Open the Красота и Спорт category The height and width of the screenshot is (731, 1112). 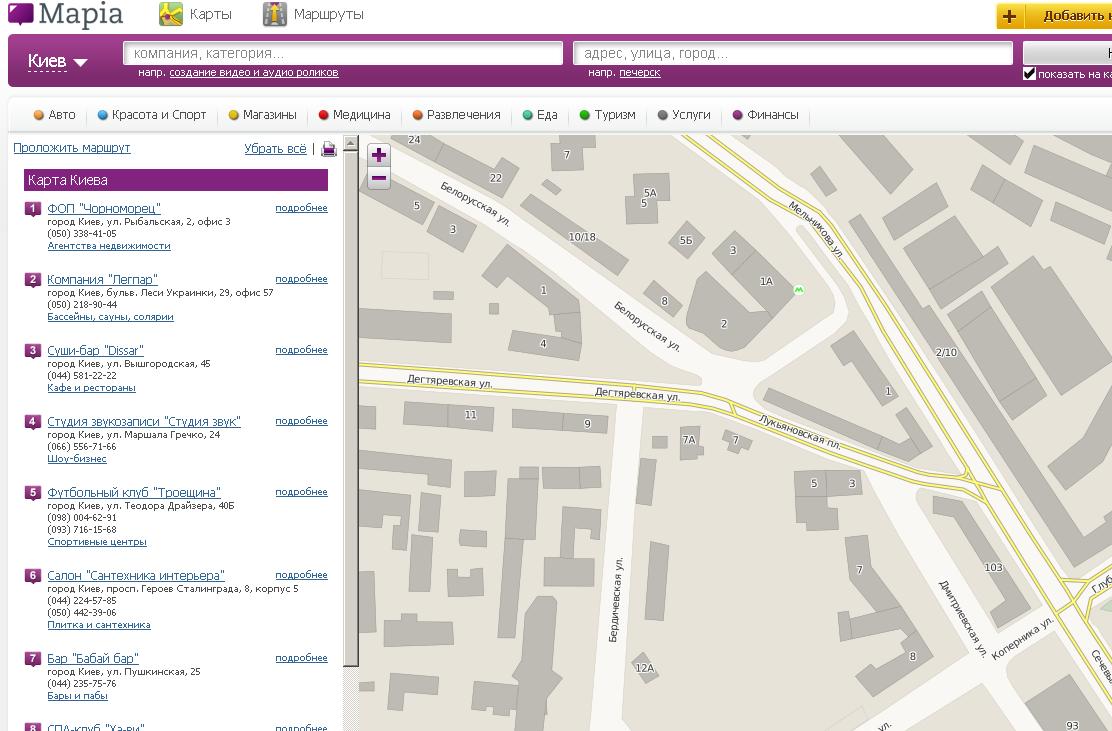(x=158, y=115)
